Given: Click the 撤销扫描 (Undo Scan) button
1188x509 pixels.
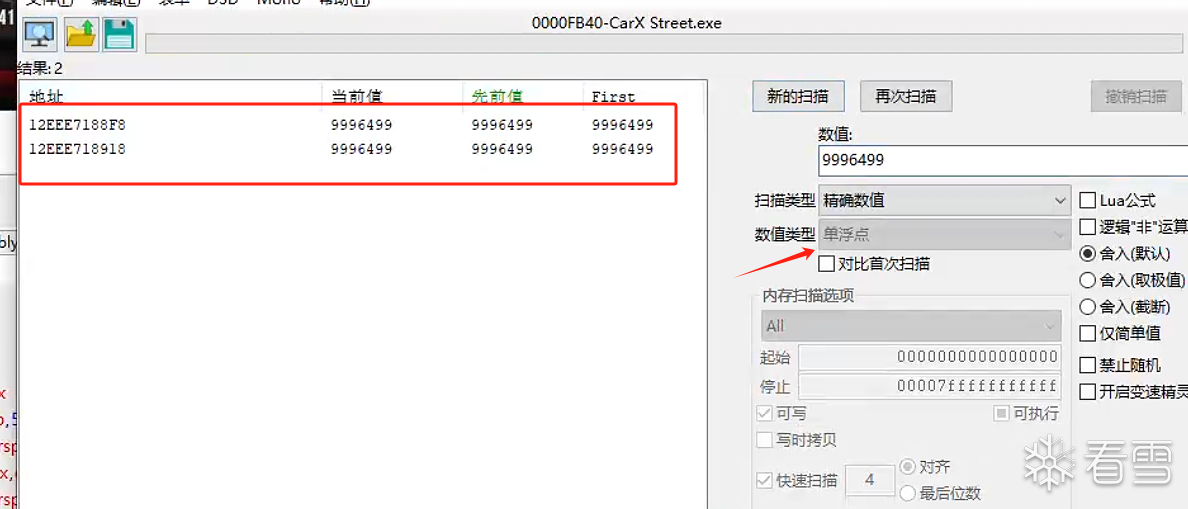Looking at the screenshot, I should pos(1136,96).
